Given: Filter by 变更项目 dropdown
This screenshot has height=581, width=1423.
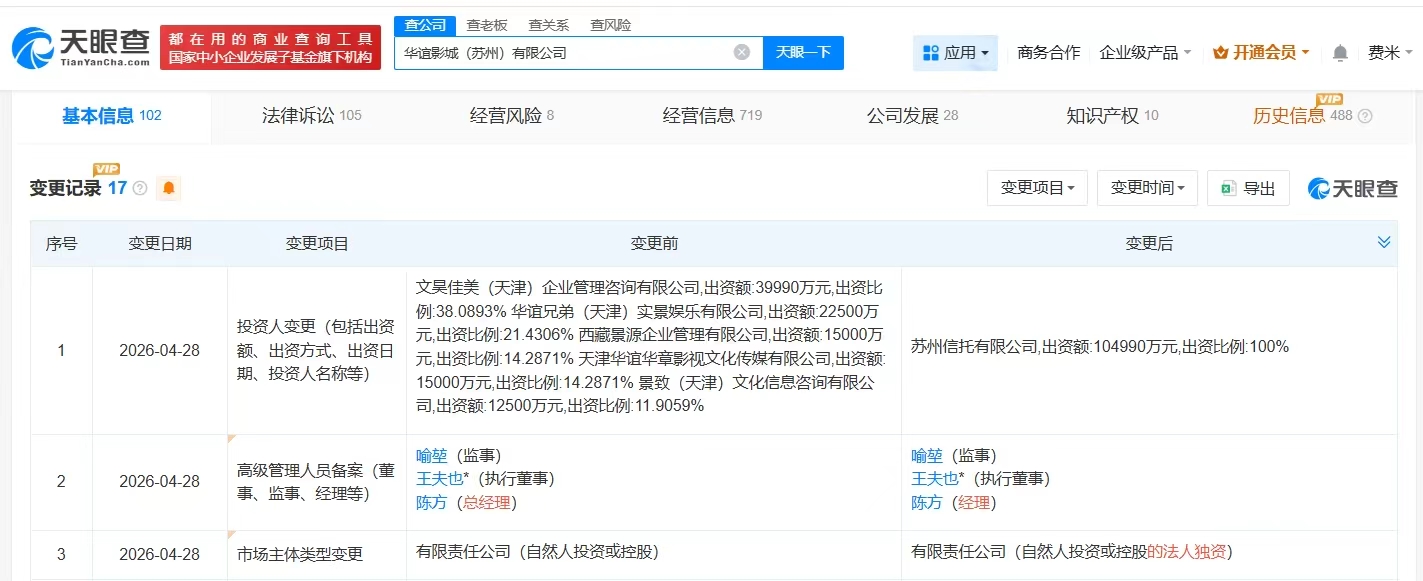Looking at the screenshot, I should click(1037, 188).
